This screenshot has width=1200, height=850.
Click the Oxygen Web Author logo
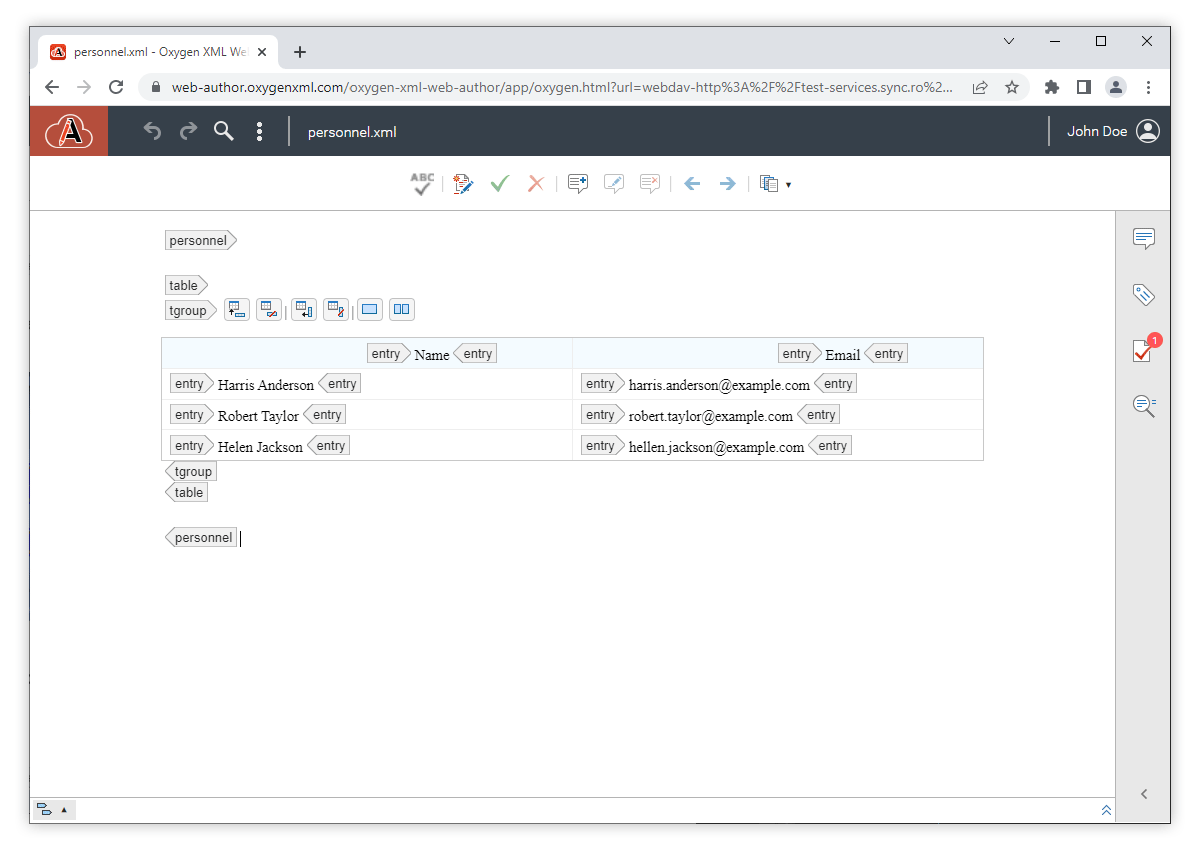pos(69,131)
